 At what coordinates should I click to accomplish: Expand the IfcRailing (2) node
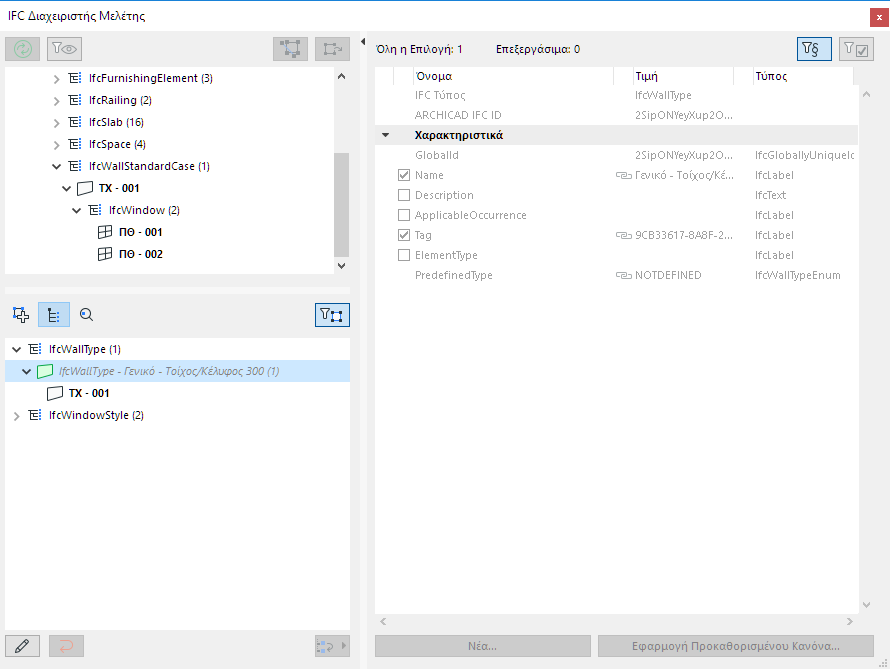(56, 101)
